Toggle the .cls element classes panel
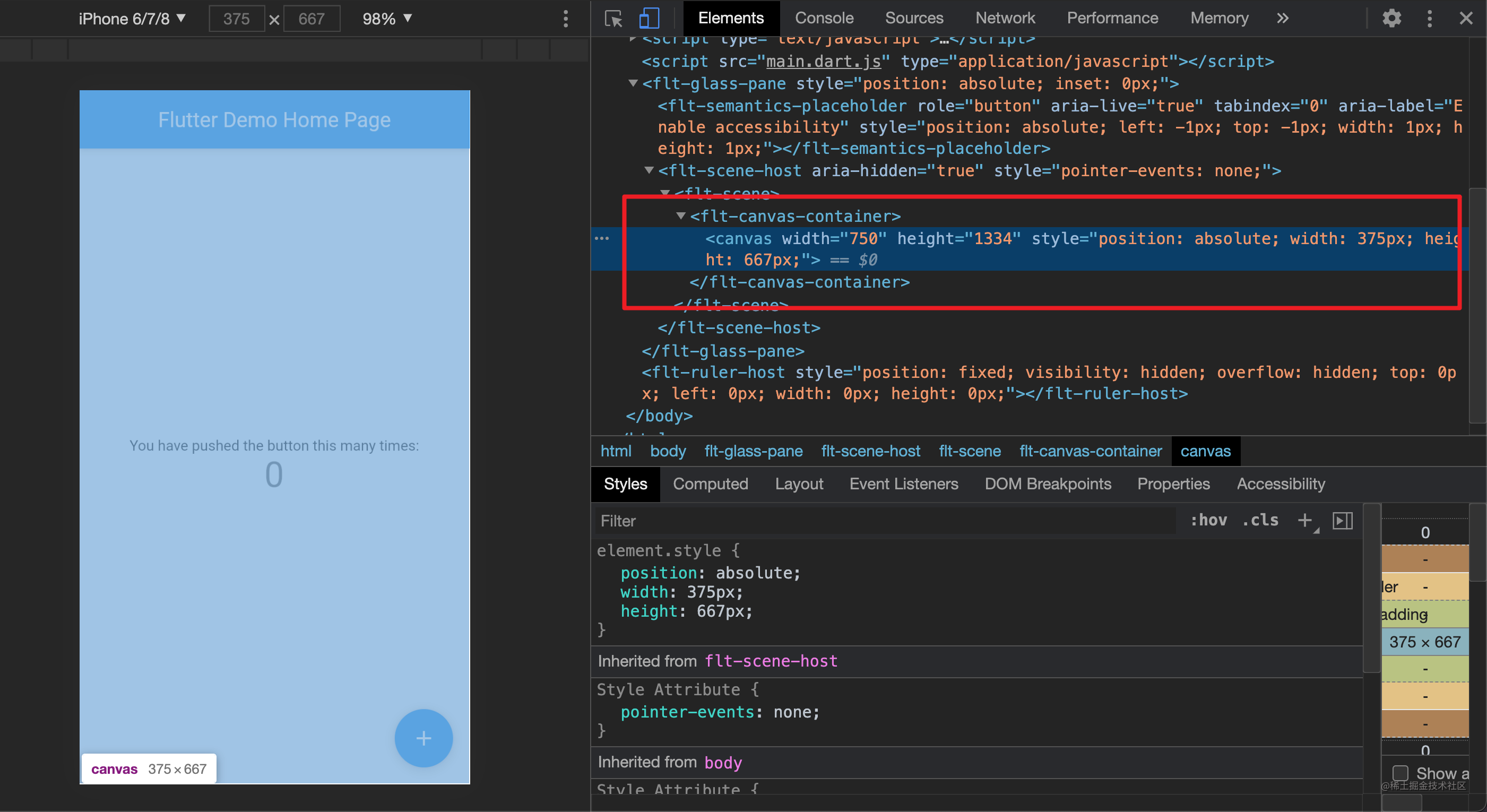The width and height of the screenshot is (1487, 812). (x=1260, y=521)
